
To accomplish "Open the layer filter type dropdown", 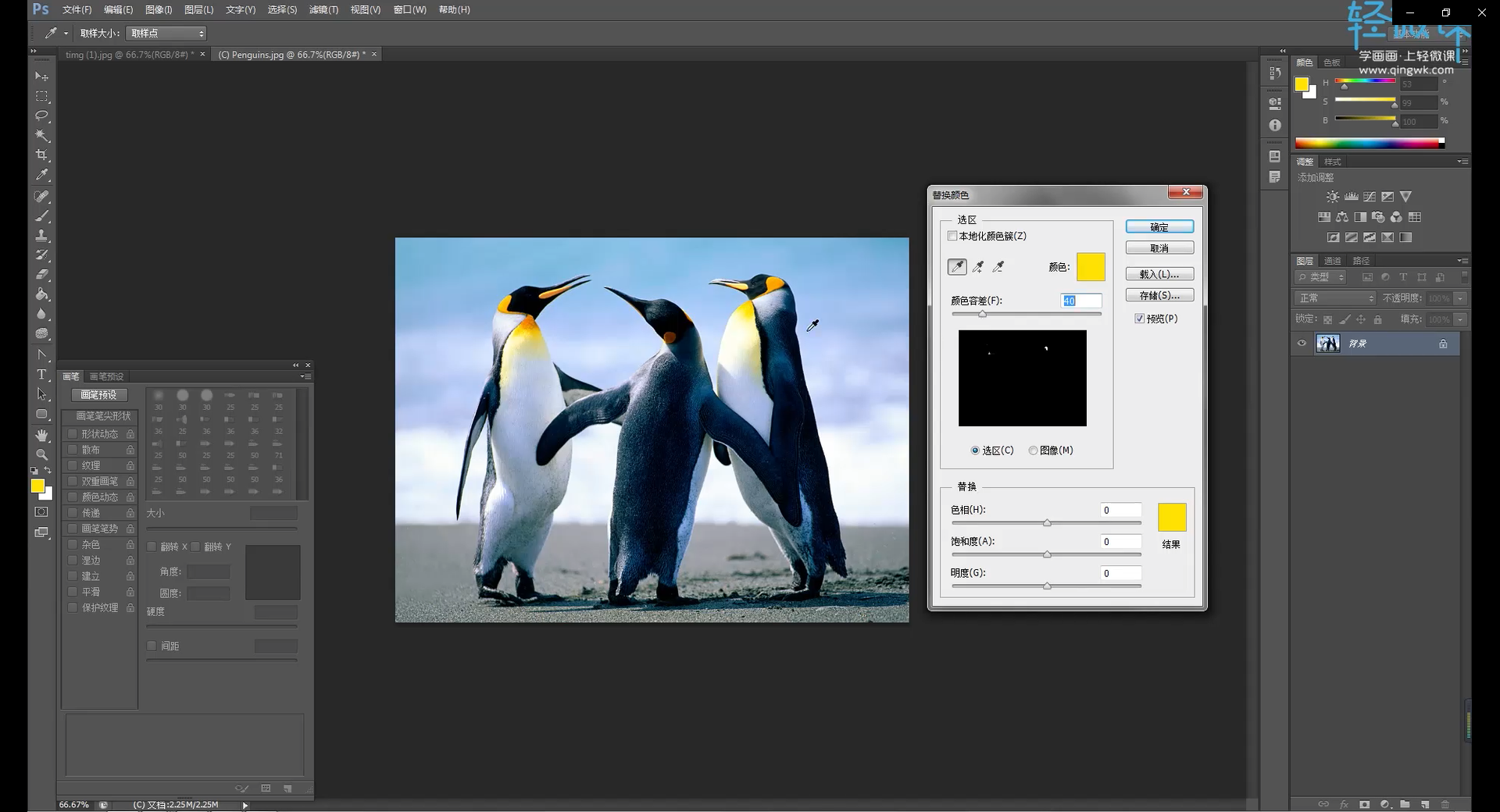I will point(1321,277).
